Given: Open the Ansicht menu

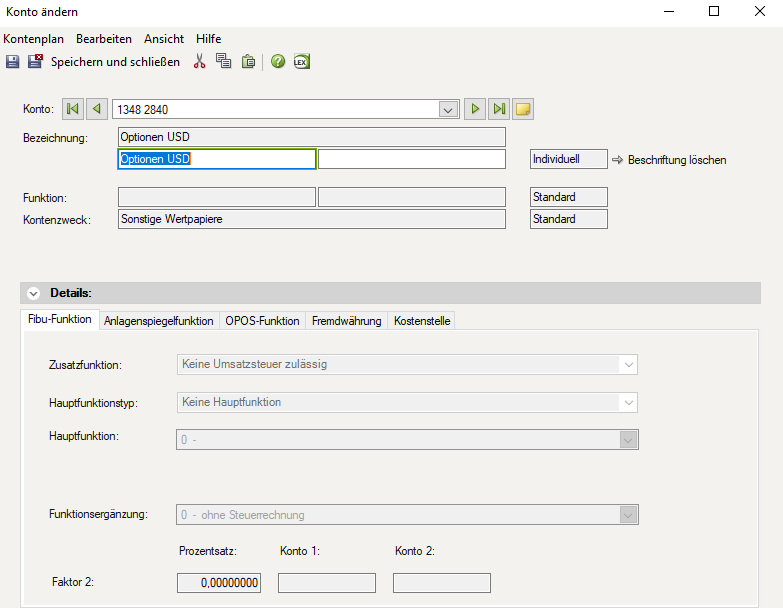Looking at the screenshot, I should pos(164,39).
